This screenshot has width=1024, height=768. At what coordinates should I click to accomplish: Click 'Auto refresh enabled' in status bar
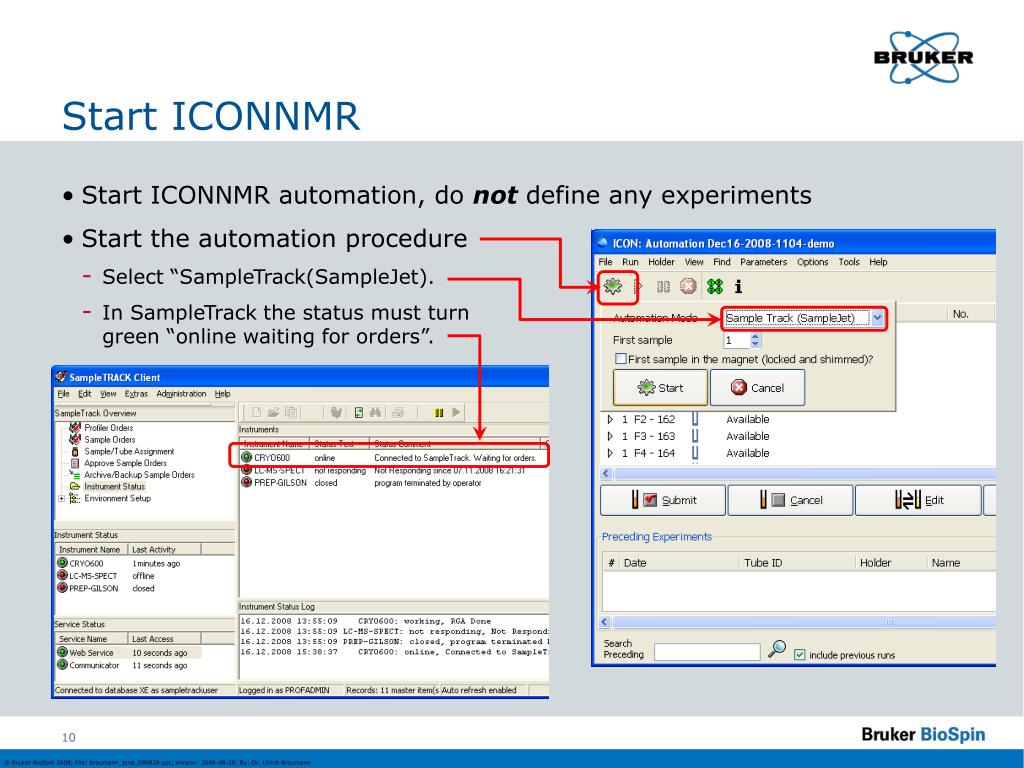pos(479,690)
